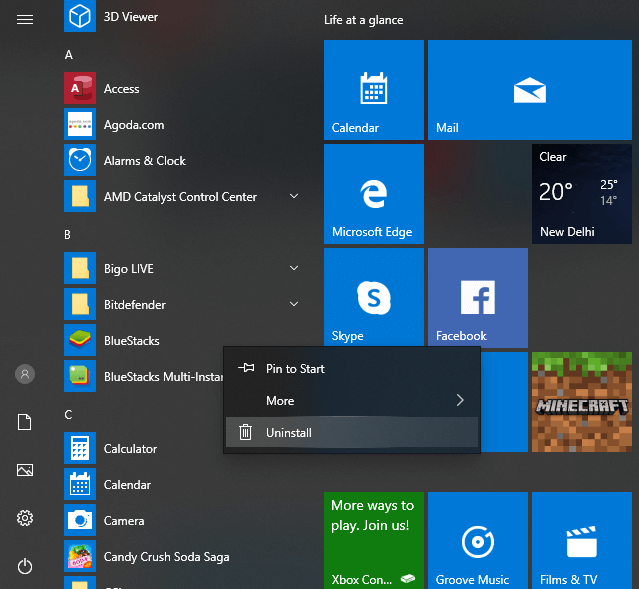The width and height of the screenshot is (639, 589).
Task: Open the Calendar live tile
Action: 374,90
